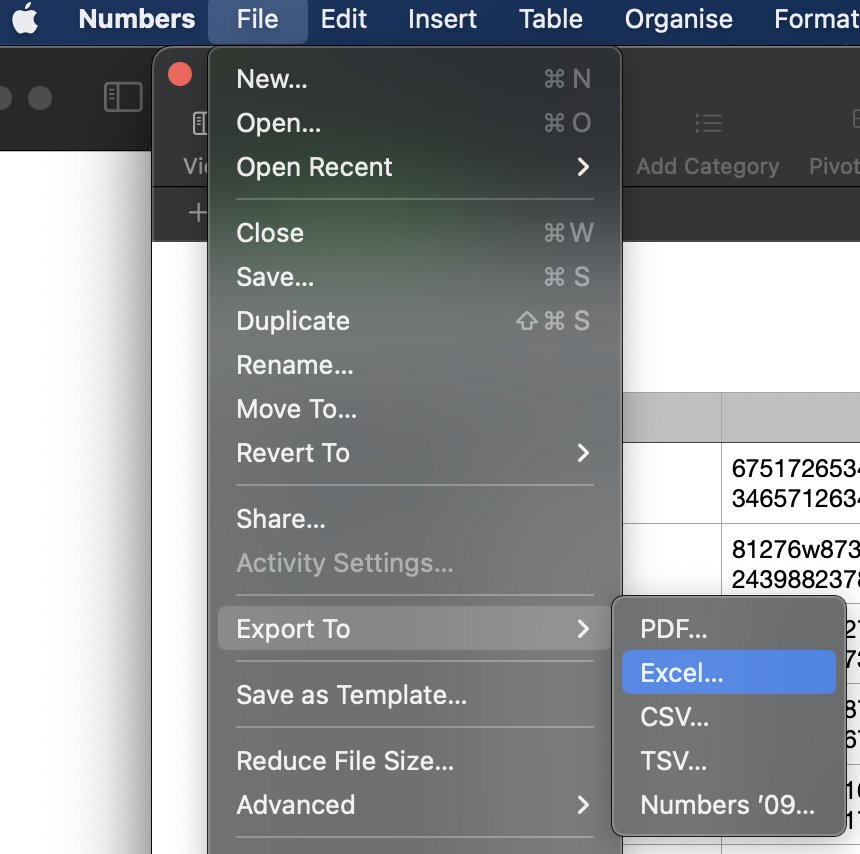Choose Open… from File menu
Image resolution: width=860 pixels, height=854 pixels.
415,123
